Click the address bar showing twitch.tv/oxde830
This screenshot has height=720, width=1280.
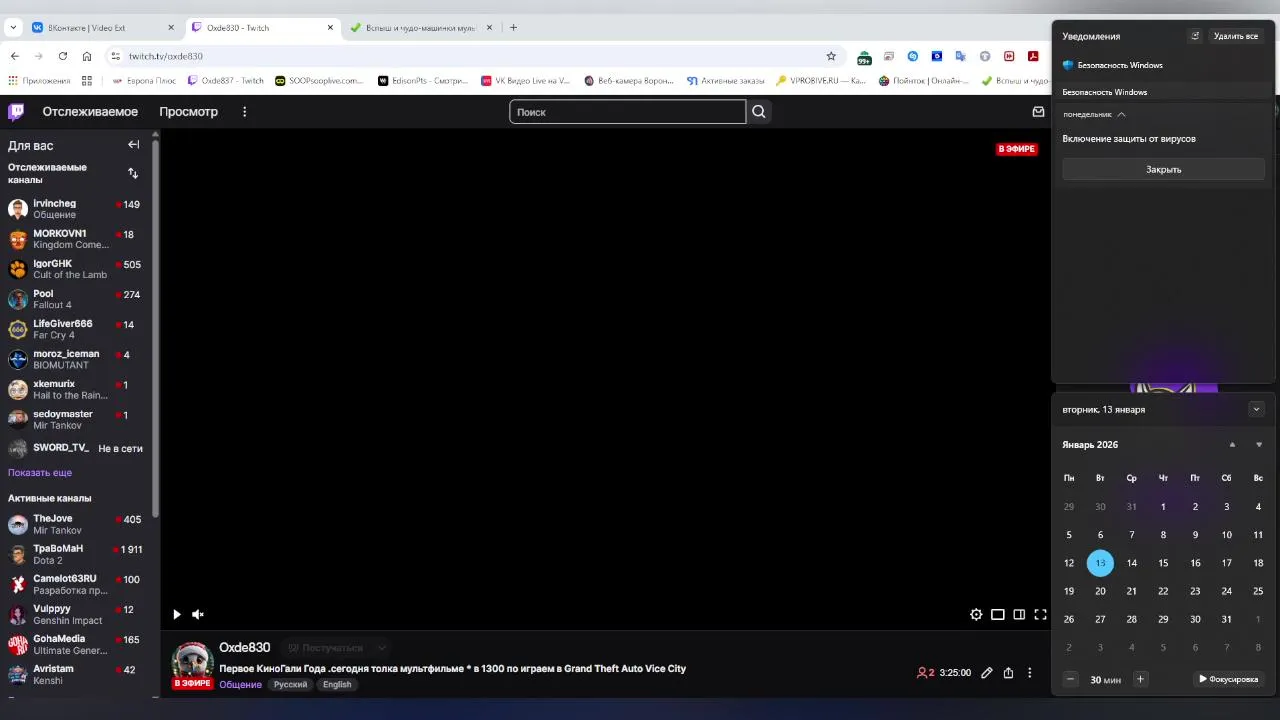(470, 56)
